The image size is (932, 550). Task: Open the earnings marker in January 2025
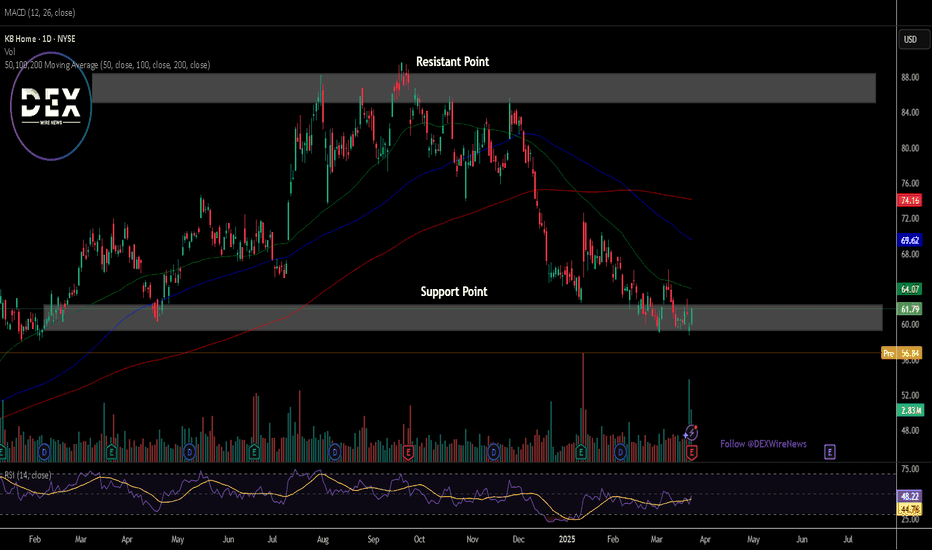click(581, 452)
